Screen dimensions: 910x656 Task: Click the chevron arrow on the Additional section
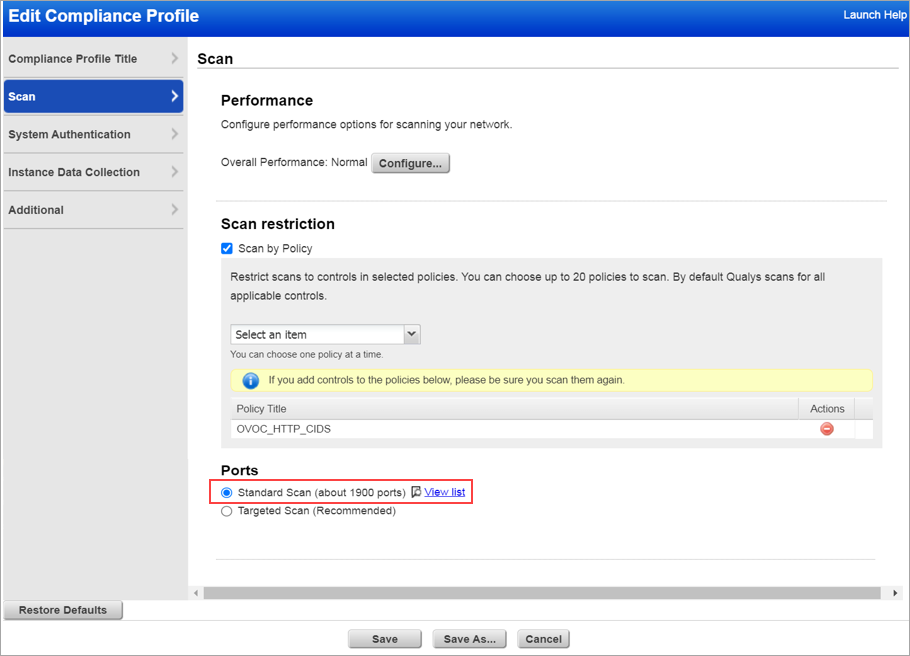pyautogui.click(x=176, y=210)
